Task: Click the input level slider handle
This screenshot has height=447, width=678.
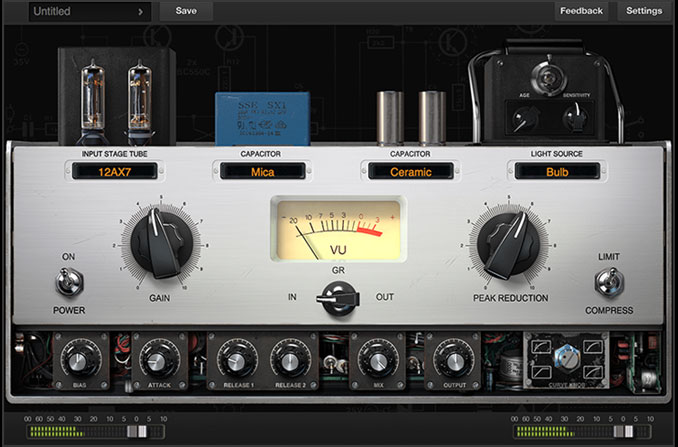Action: tap(137, 431)
